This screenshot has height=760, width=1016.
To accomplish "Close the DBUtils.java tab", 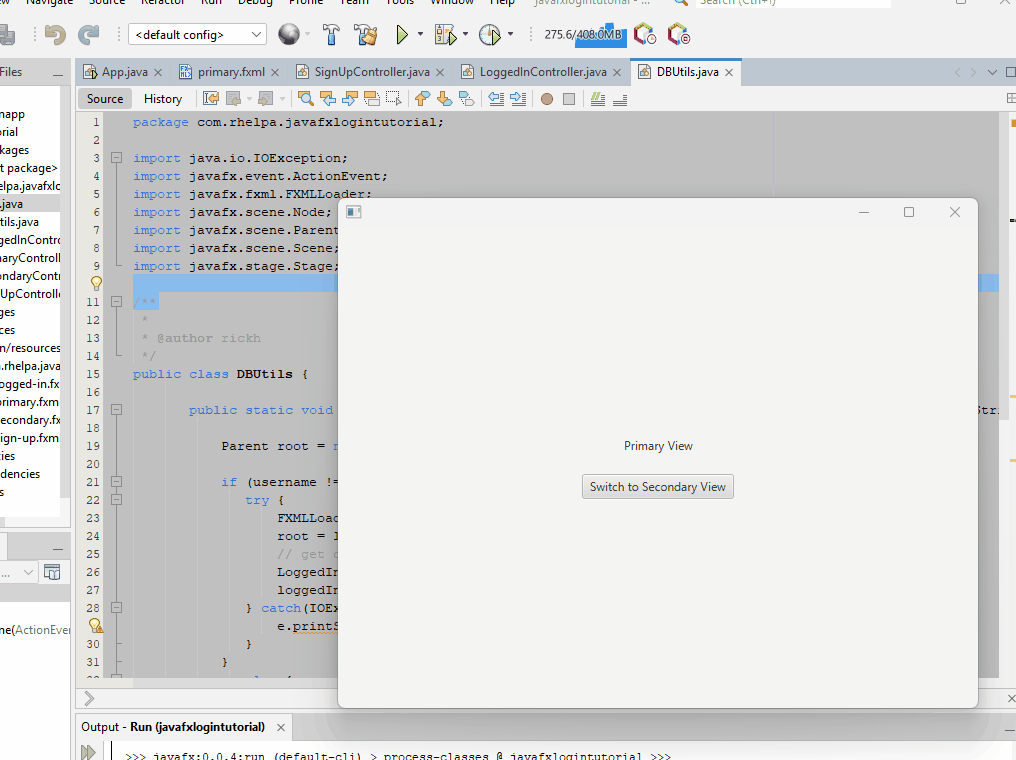I will coord(729,73).
